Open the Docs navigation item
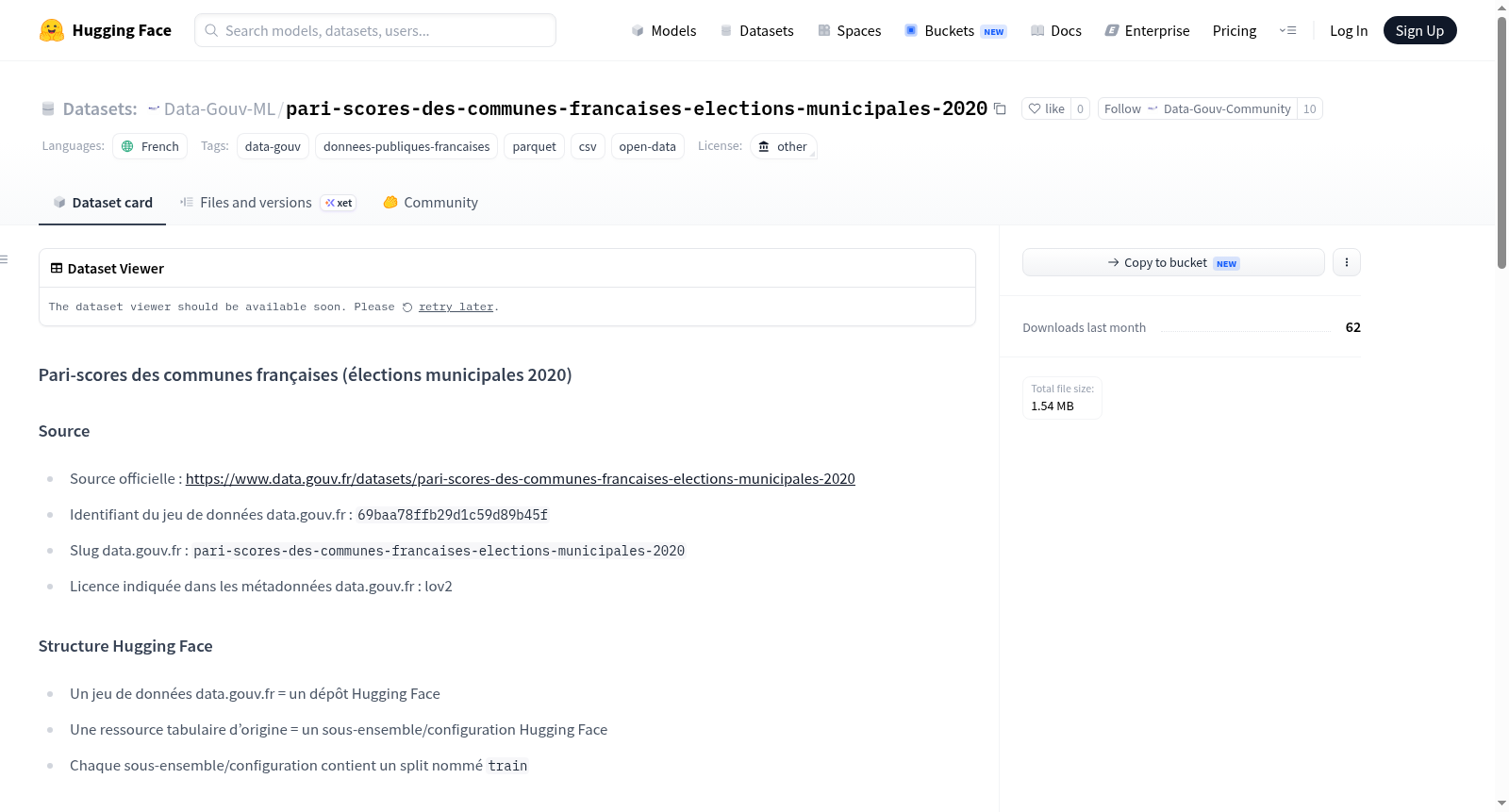1509x812 pixels. coord(1056,30)
